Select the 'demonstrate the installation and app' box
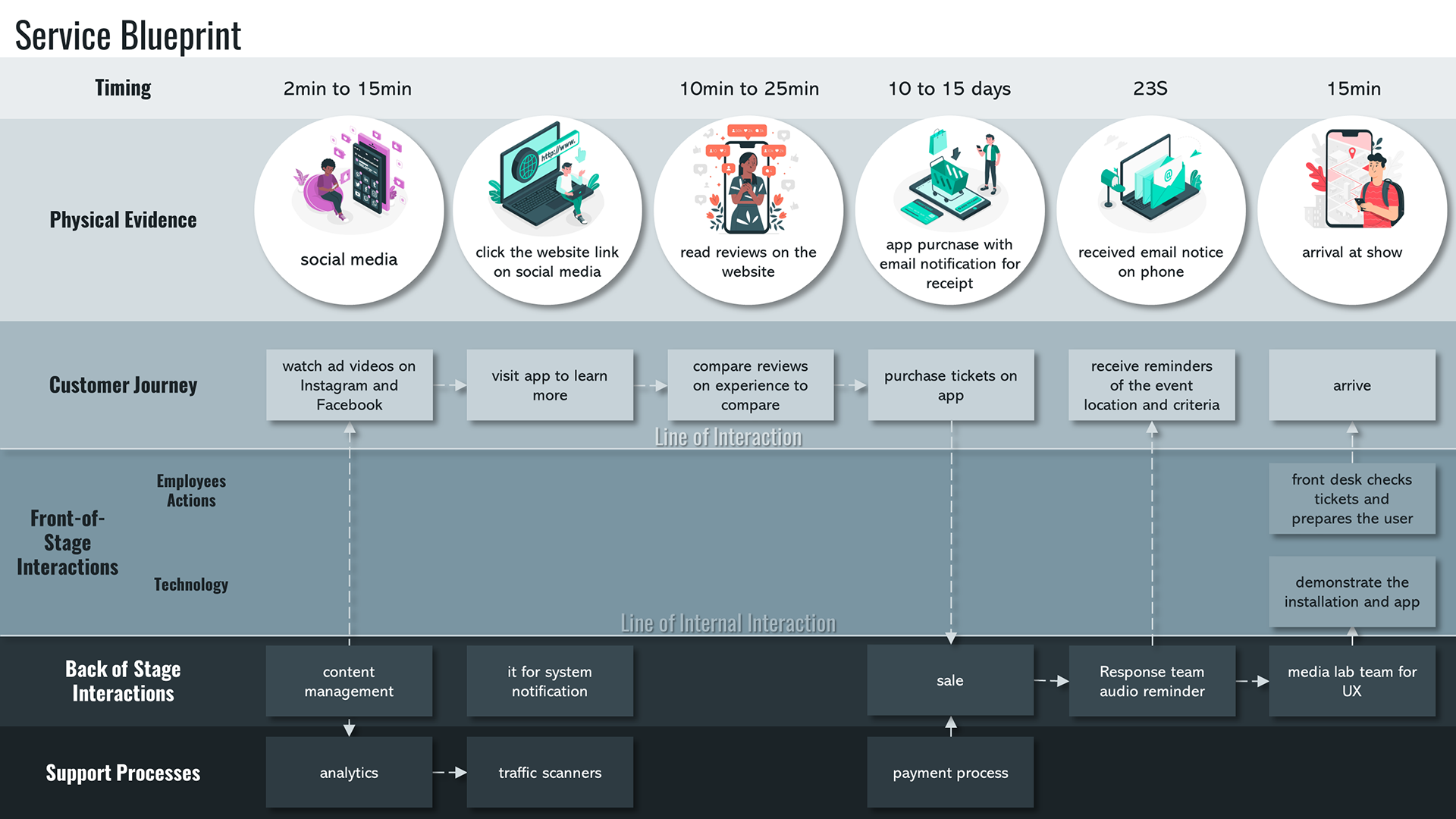This screenshot has height=819, width=1456. (1351, 591)
